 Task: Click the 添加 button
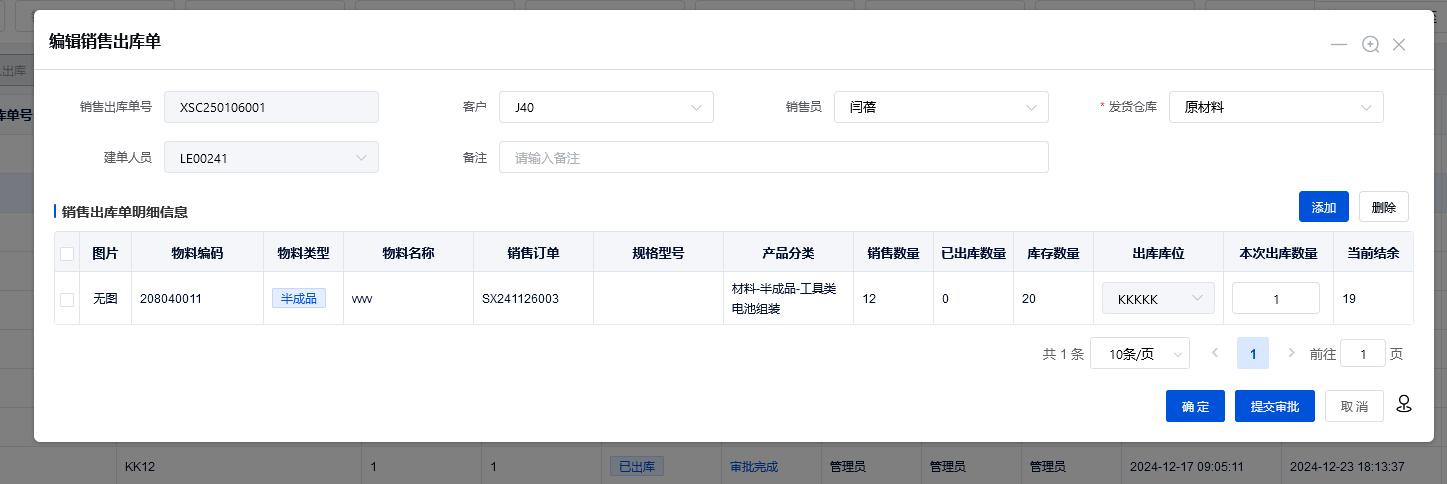(x=1323, y=207)
